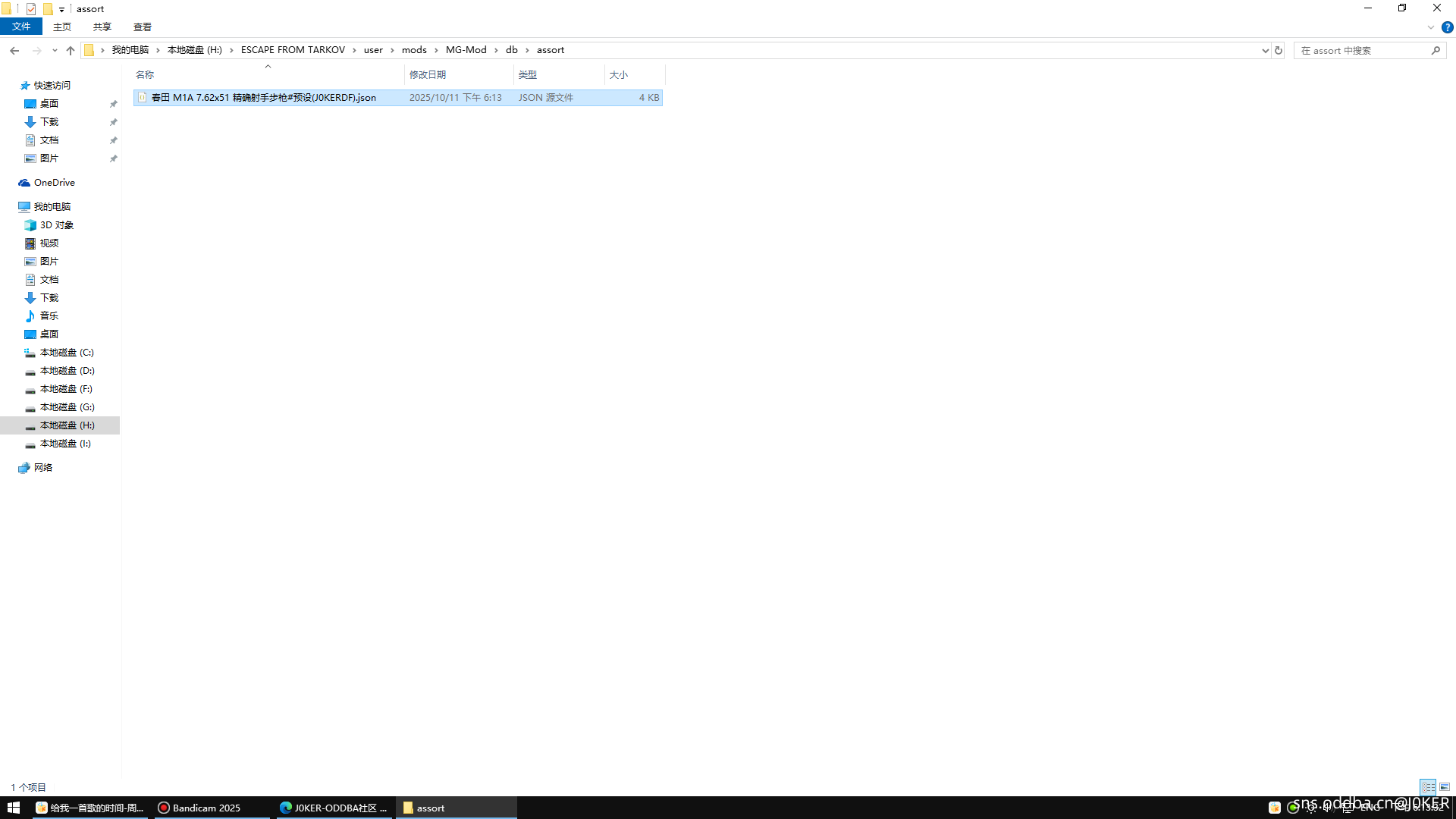Open OneDrive in the navigation pane
Image resolution: width=1456 pixels, height=819 pixels.
[54, 183]
